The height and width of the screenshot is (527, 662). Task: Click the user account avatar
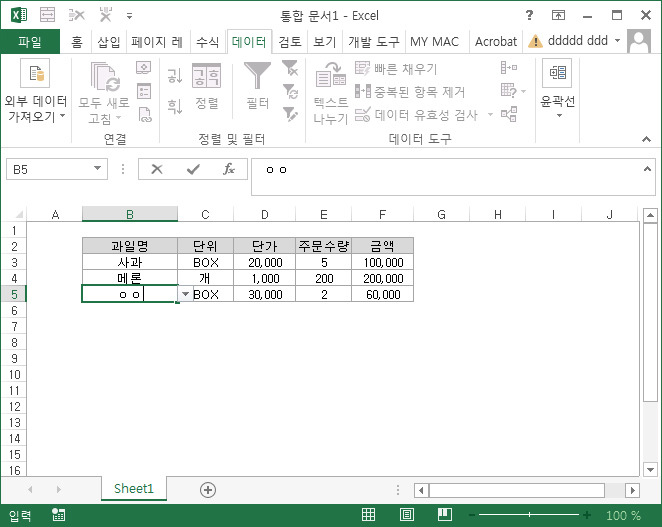[x=639, y=41]
